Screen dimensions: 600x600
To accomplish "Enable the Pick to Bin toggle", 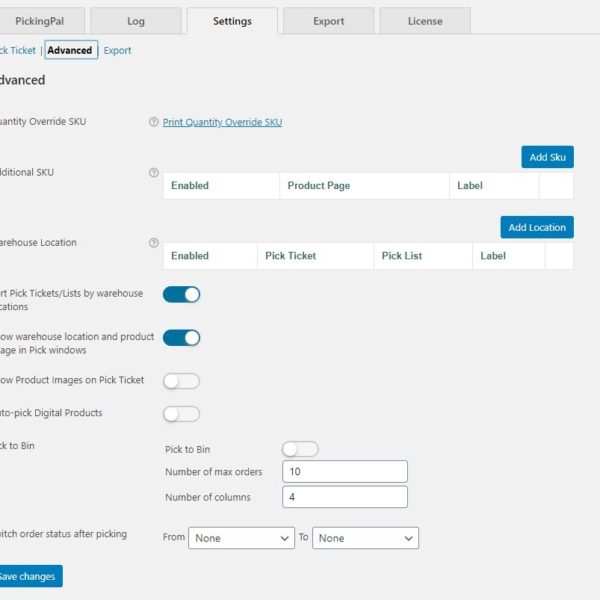I will pyautogui.click(x=300, y=450).
